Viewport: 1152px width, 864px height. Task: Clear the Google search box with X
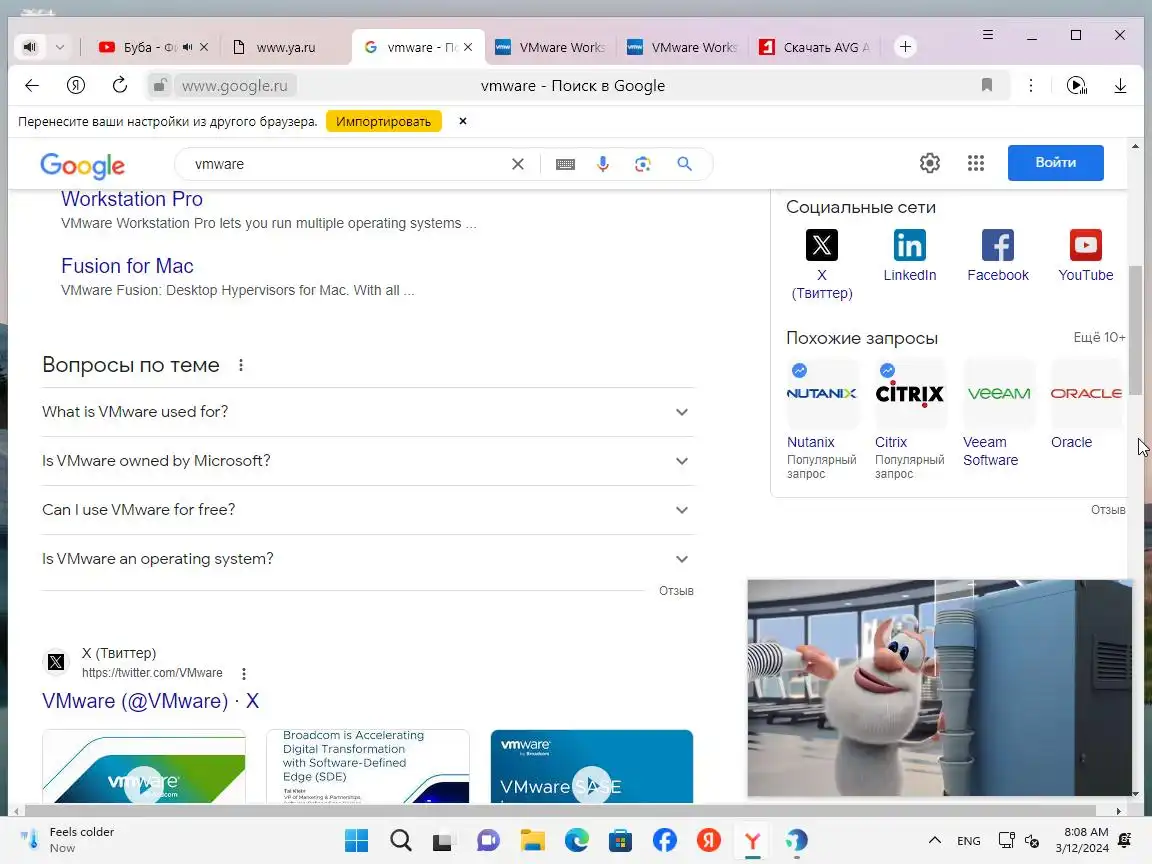[x=518, y=164]
